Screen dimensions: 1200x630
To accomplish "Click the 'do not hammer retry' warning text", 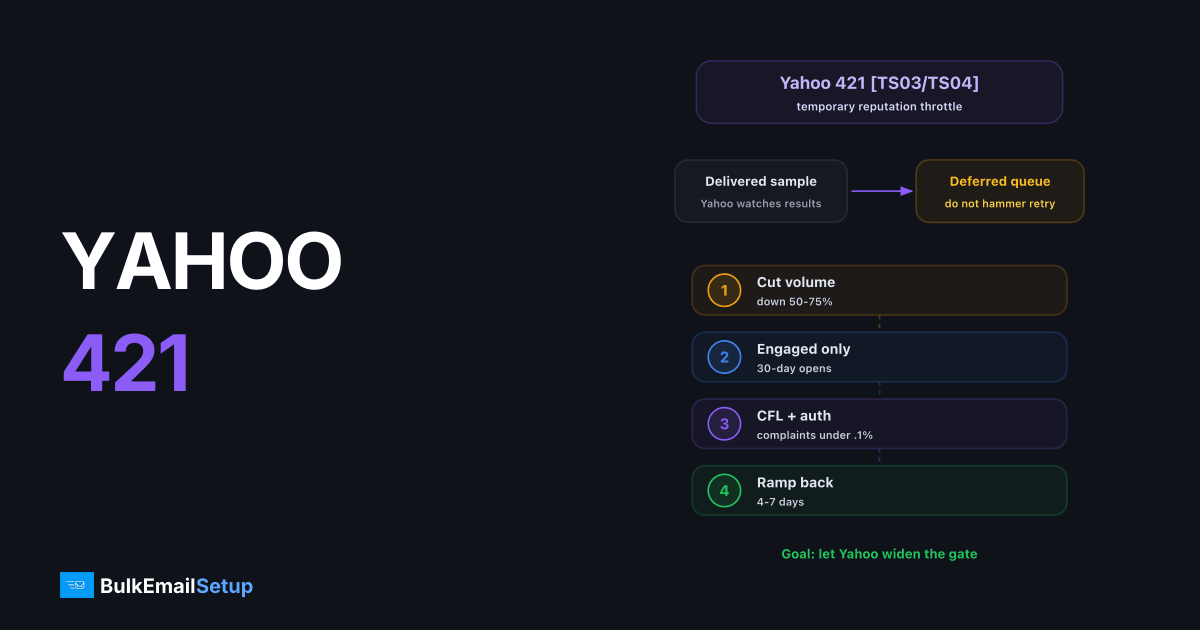I will (x=1000, y=204).
